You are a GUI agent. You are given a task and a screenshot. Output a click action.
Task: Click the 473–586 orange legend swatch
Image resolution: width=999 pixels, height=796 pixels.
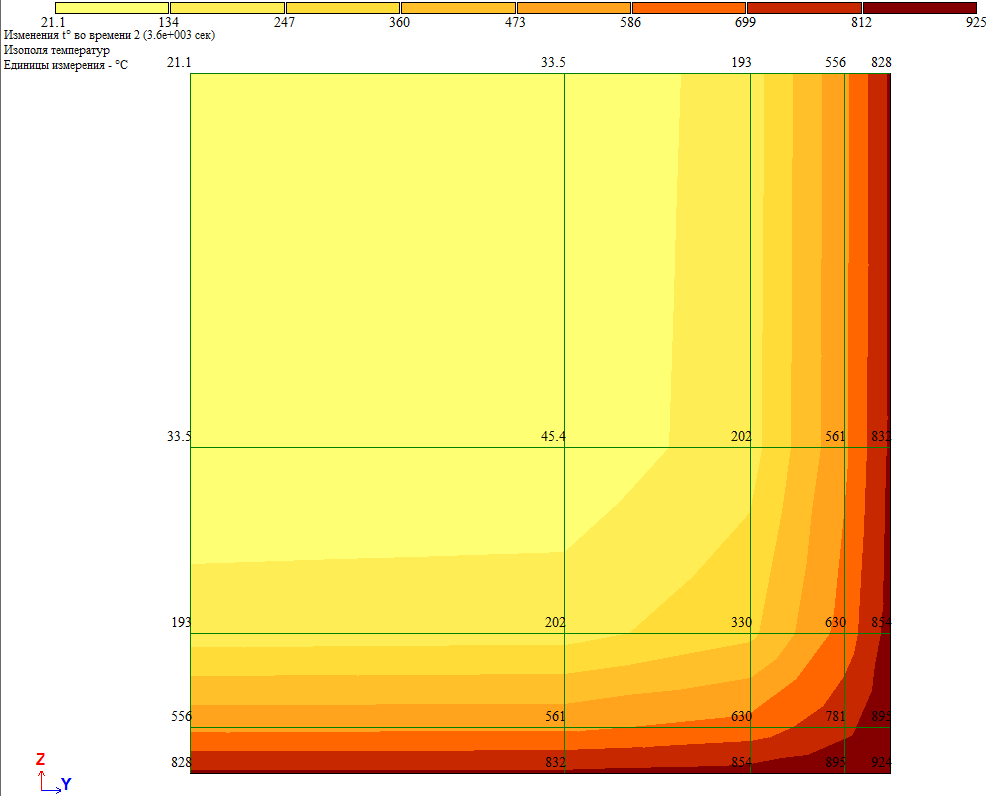(573, 8)
